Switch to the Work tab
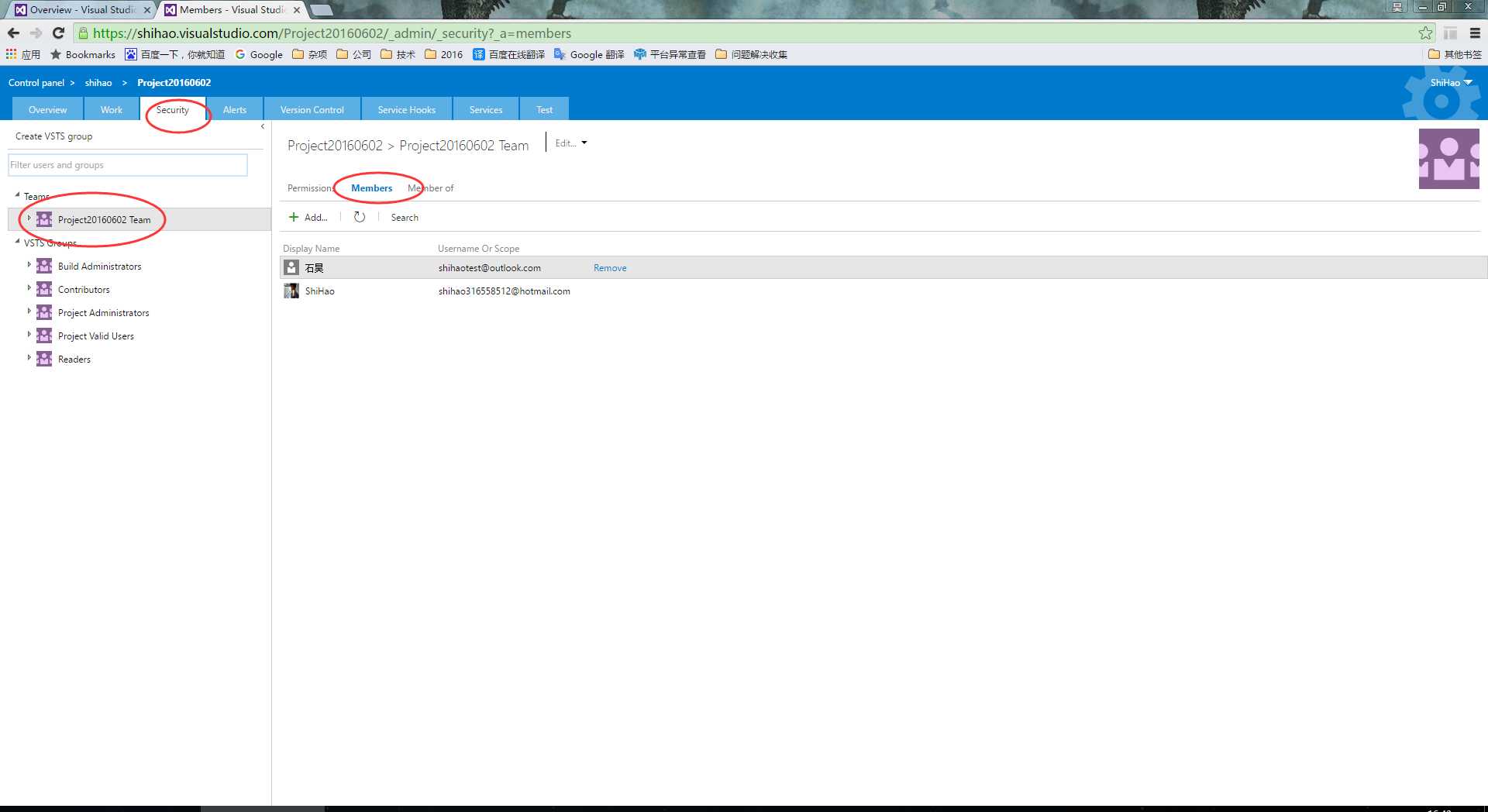 click(112, 109)
